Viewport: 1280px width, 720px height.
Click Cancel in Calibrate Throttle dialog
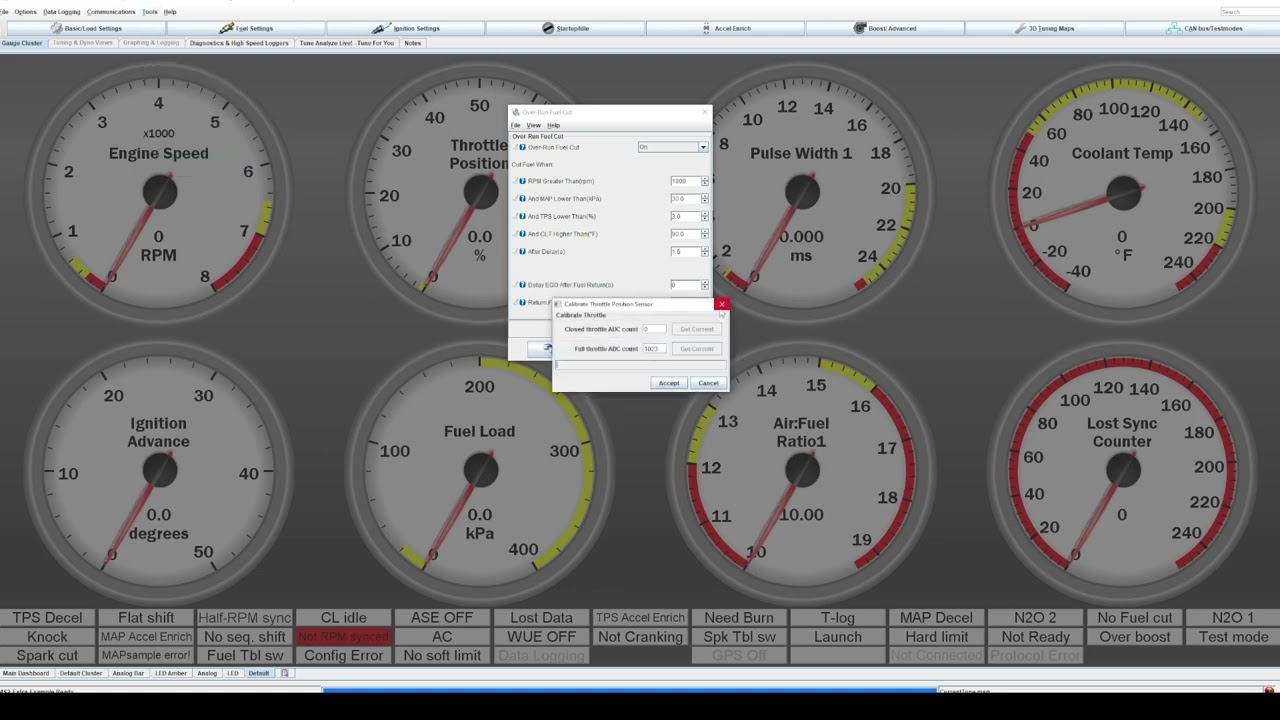tap(708, 383)
